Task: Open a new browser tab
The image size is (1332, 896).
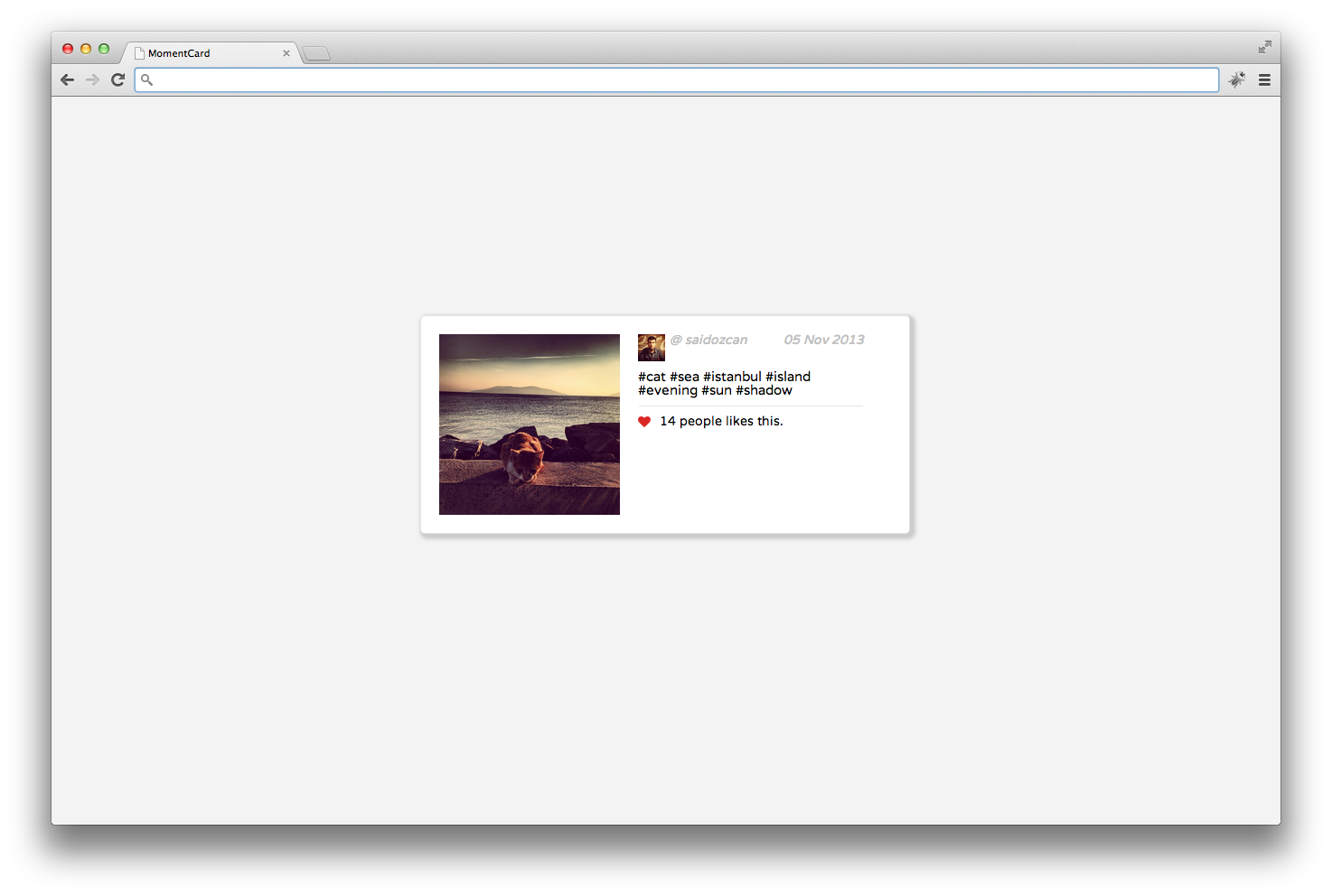Action: [x=315, y=53]
